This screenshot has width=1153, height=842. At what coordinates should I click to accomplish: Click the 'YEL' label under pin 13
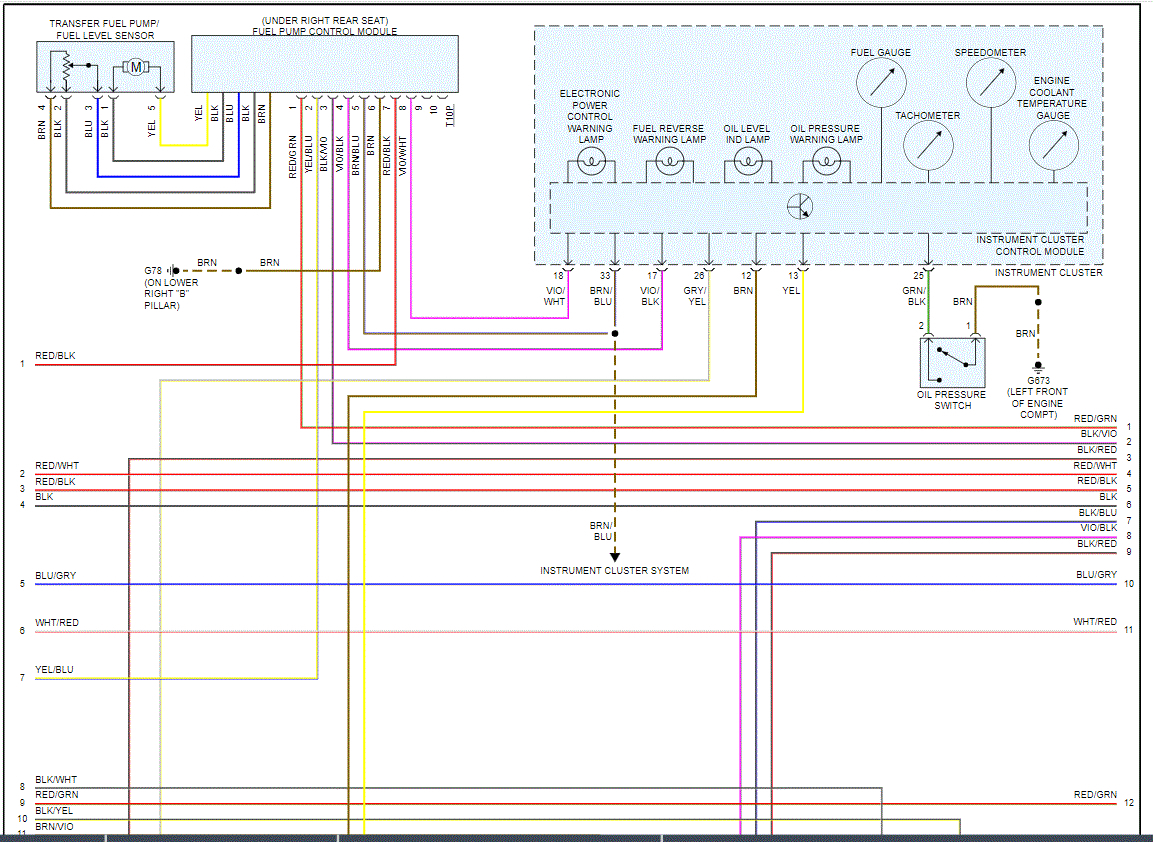[x=791, y=290]
